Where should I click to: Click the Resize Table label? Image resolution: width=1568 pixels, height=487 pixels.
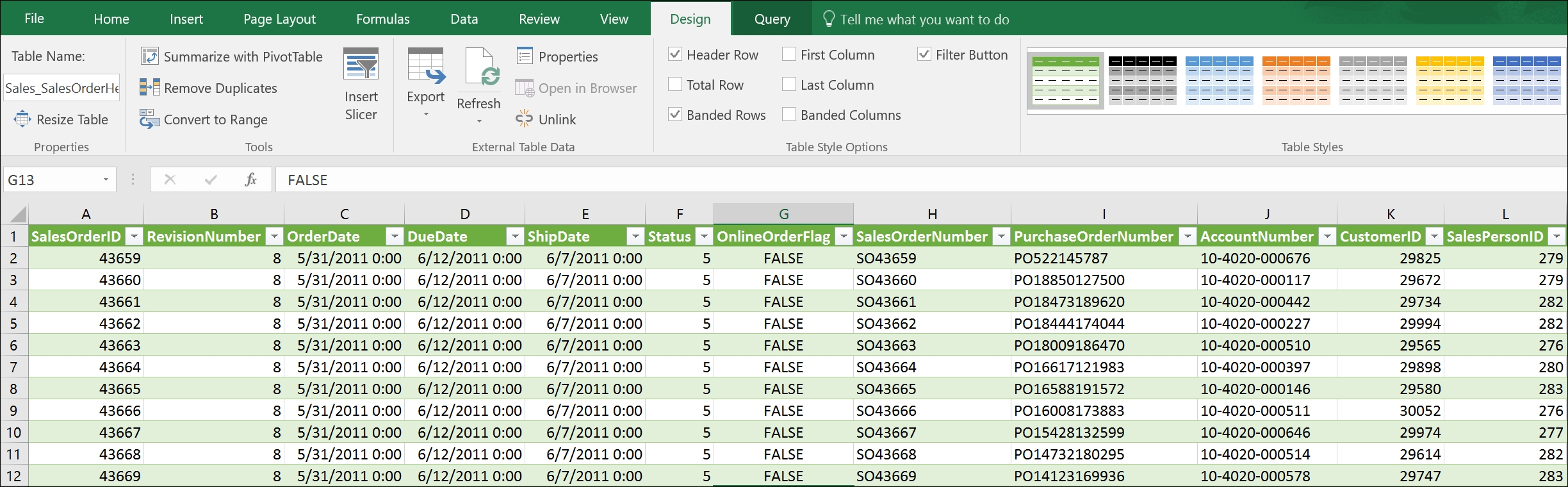[x=72, y=120]
